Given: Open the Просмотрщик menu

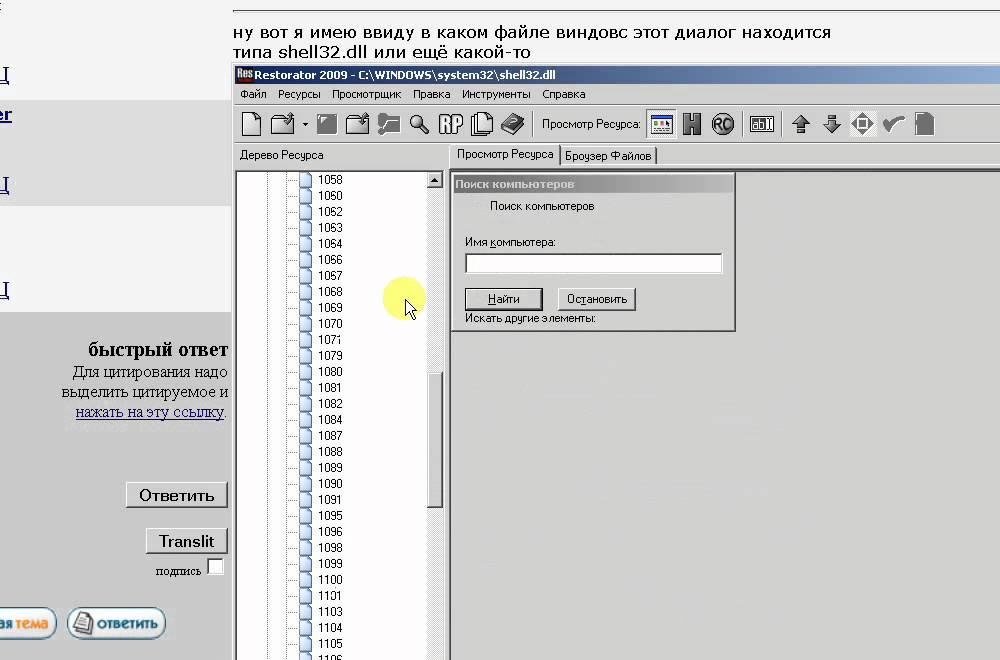Looking at the screenshot, I should (366, 94).
